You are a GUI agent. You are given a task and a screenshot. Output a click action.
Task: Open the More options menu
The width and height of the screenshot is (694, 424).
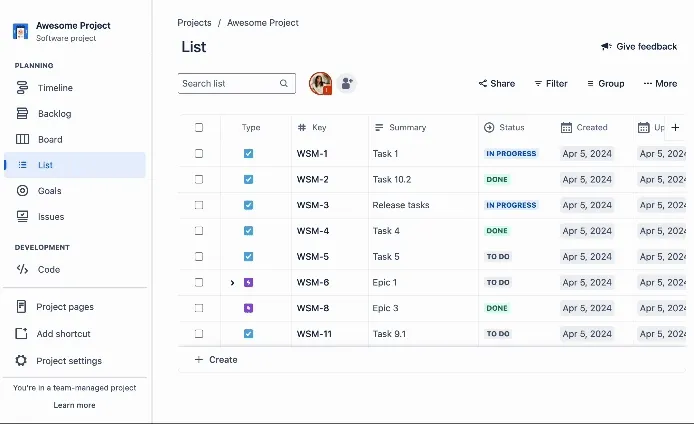660,83
